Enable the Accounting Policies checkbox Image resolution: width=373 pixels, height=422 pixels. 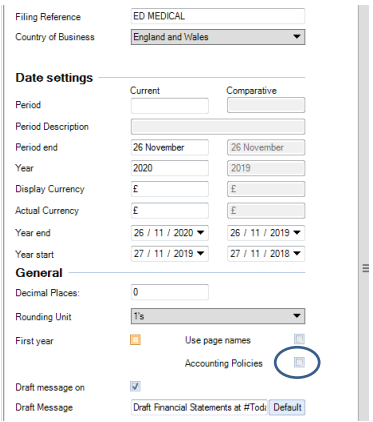click(x=299, y=362)
